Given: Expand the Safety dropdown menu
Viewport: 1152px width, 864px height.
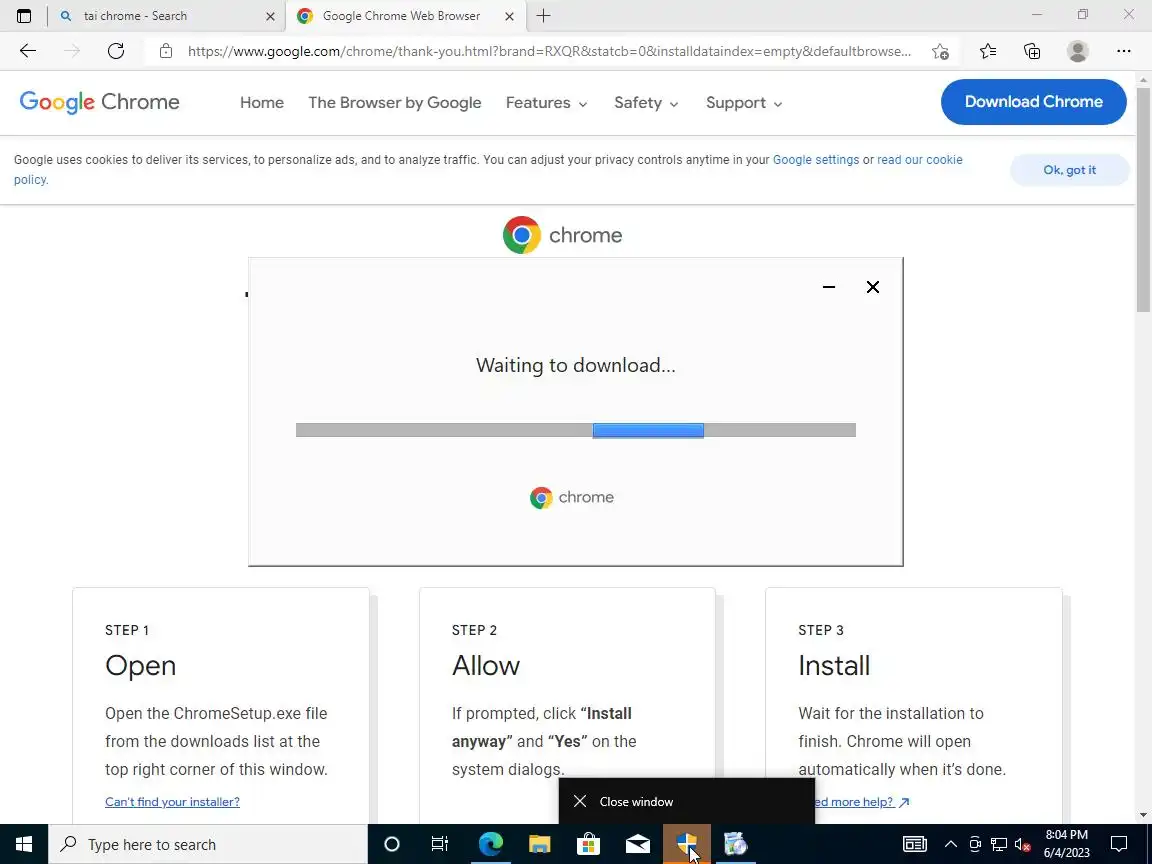Looking at the screenshot, I should tap(646, 103).
